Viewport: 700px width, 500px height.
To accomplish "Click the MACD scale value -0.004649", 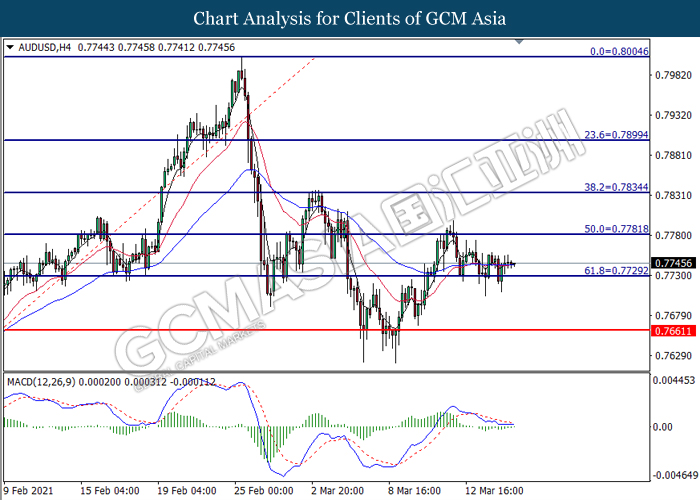I will pos(674,475).
